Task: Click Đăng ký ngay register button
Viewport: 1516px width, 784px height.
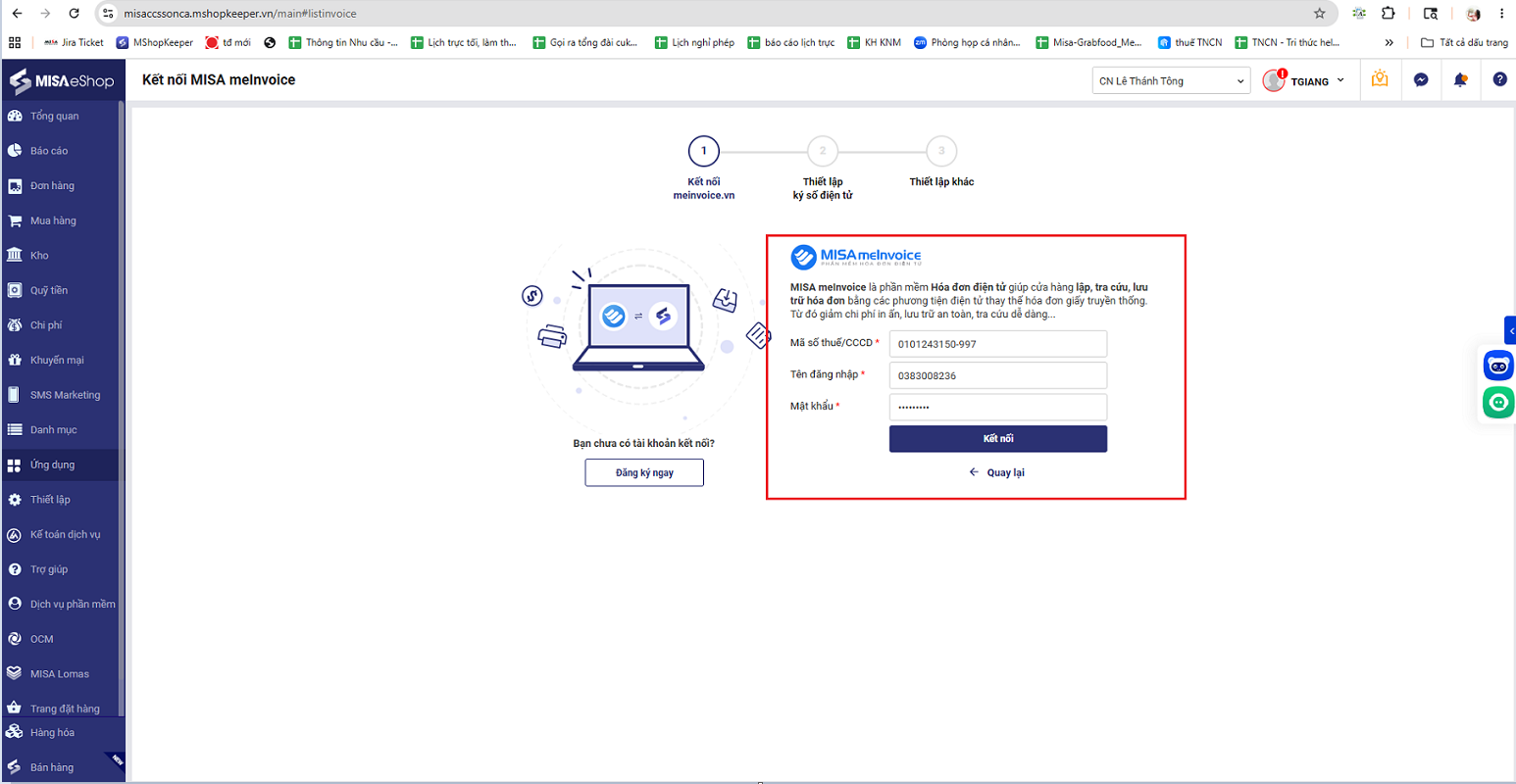Action: (x=644, y=472)
